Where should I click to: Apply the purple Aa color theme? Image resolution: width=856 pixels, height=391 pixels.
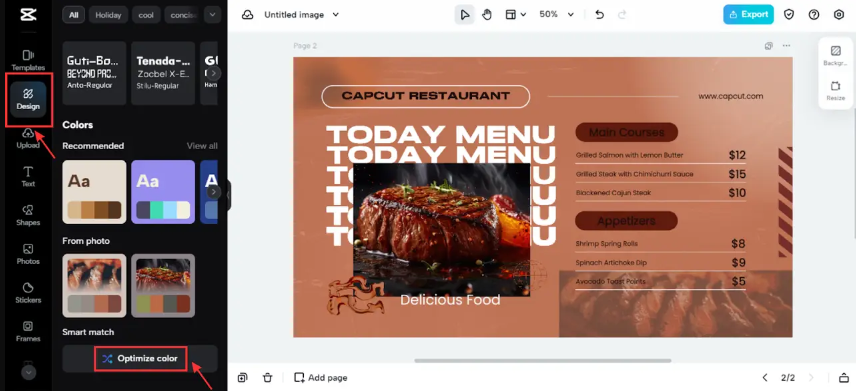point(163,192)
